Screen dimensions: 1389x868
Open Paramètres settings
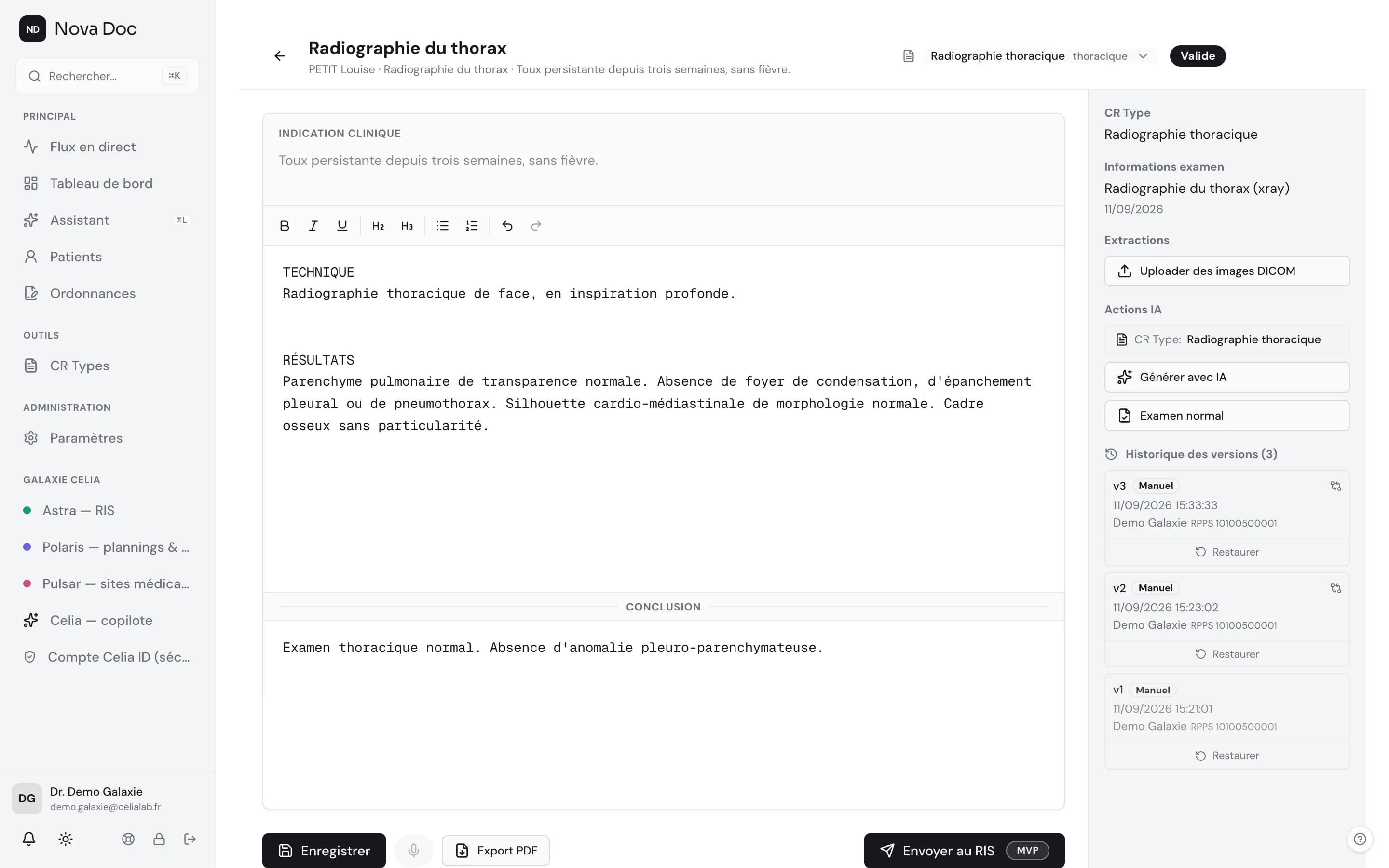[108, 438]
